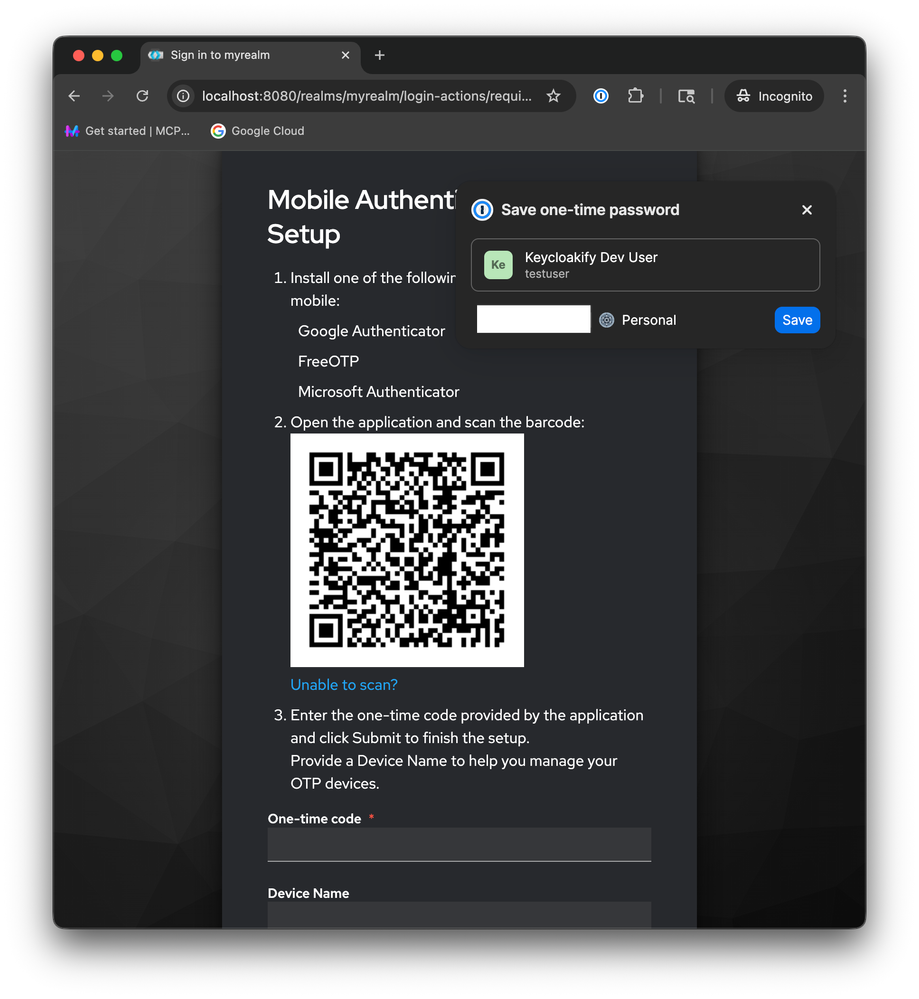Open a new browser tab

click(379, 55)
